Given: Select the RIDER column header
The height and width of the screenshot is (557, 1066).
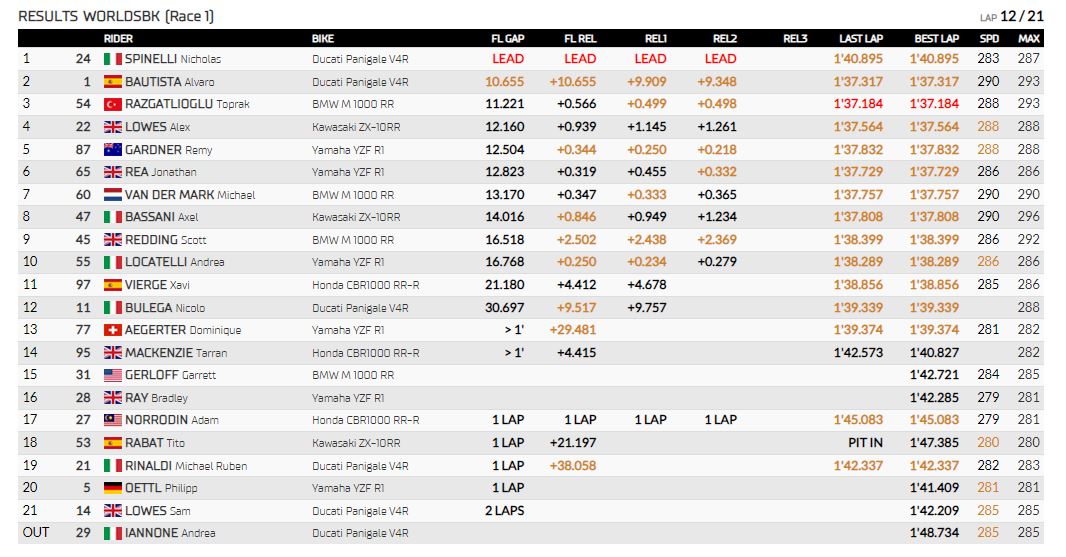Looking at the screenshot, I should (x=118, y=39).
